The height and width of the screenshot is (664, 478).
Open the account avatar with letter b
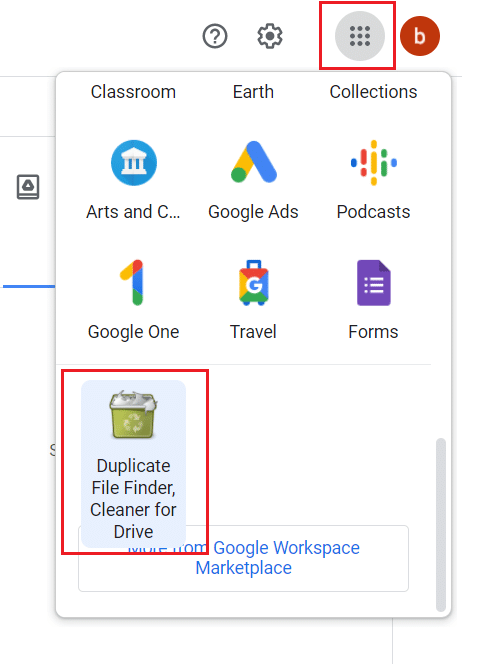tap(420, 36)
